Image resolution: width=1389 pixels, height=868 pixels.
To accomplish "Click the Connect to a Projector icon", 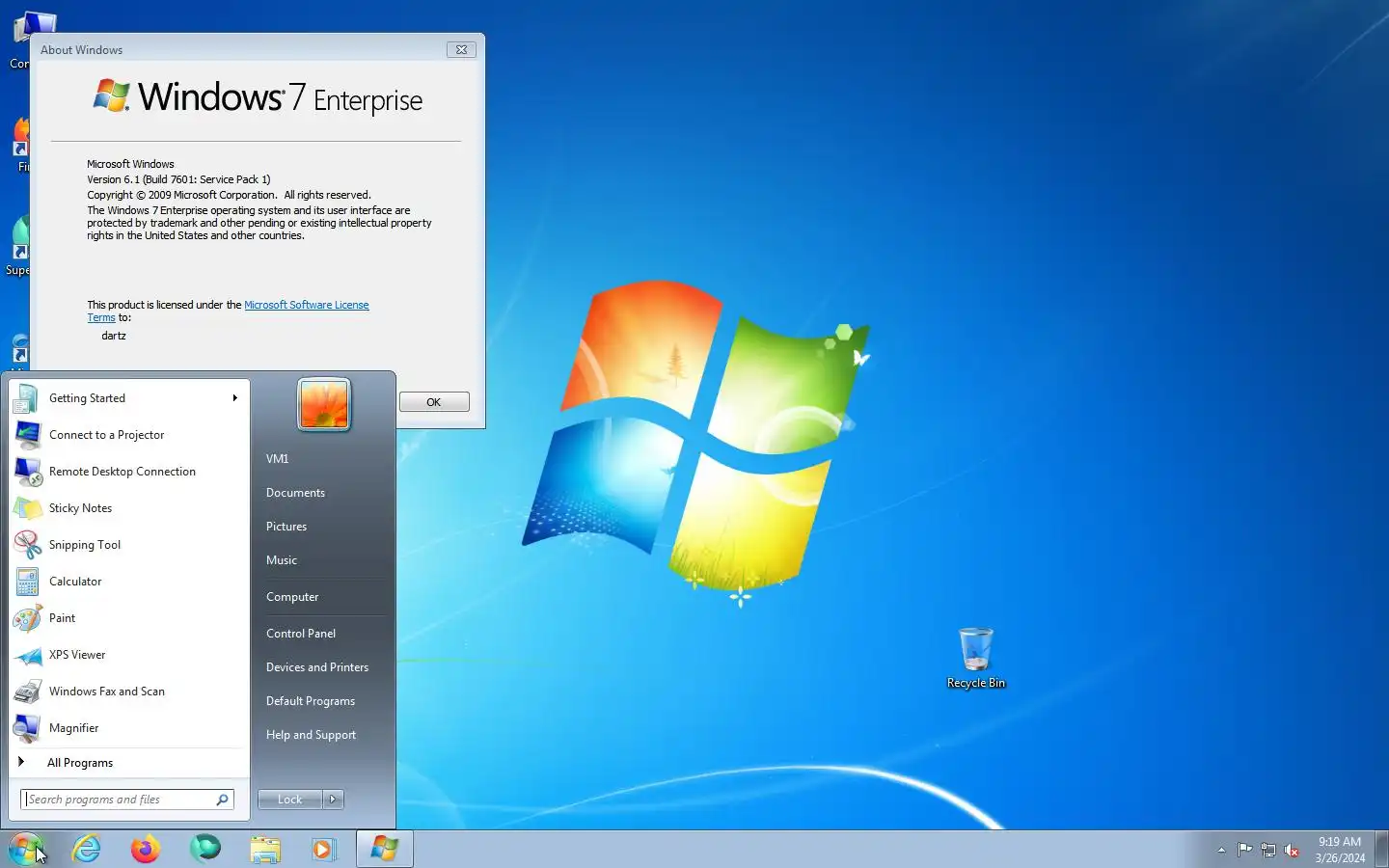I will point(28,435).
